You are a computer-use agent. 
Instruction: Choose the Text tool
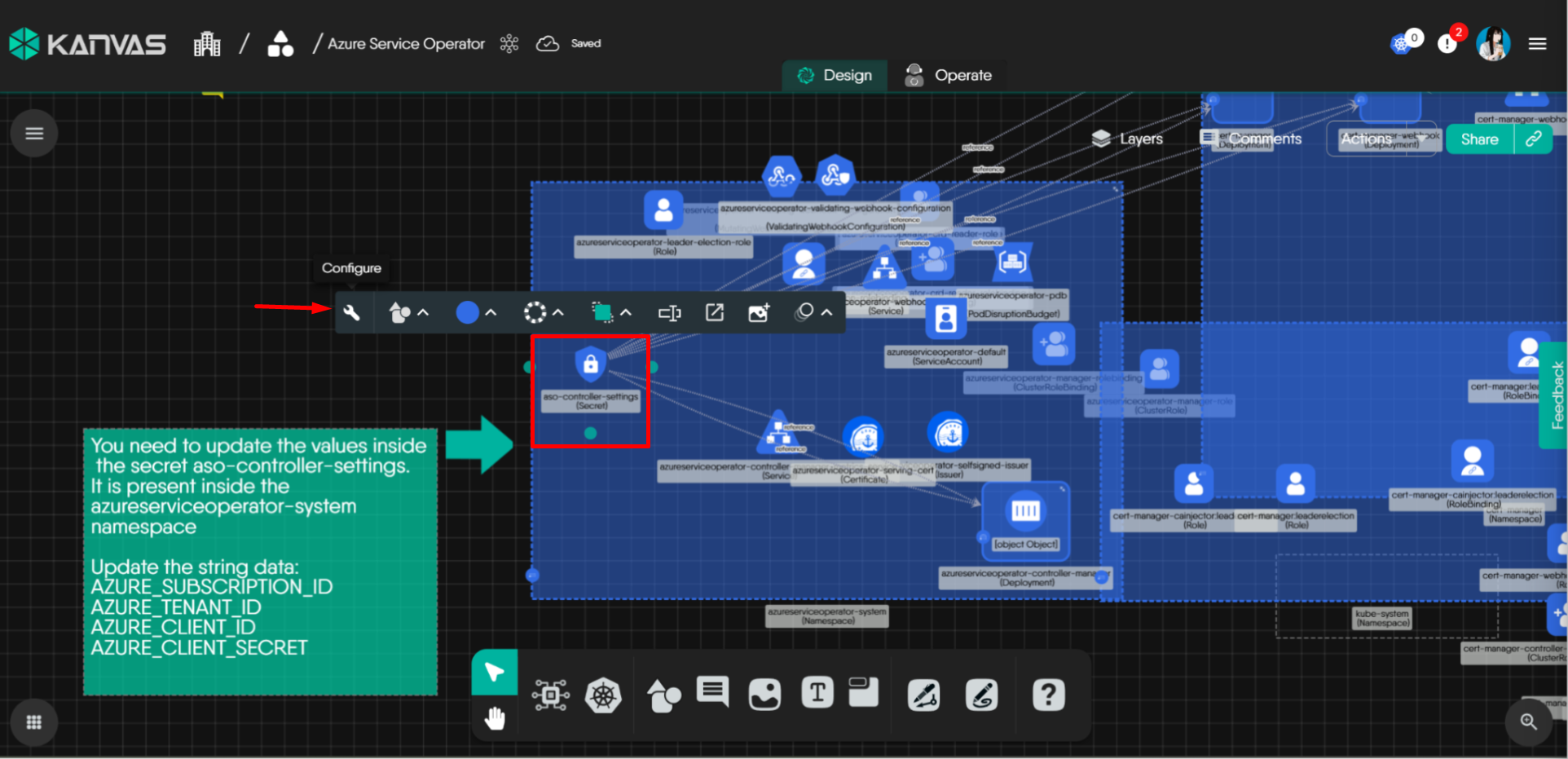click(817, 693)
